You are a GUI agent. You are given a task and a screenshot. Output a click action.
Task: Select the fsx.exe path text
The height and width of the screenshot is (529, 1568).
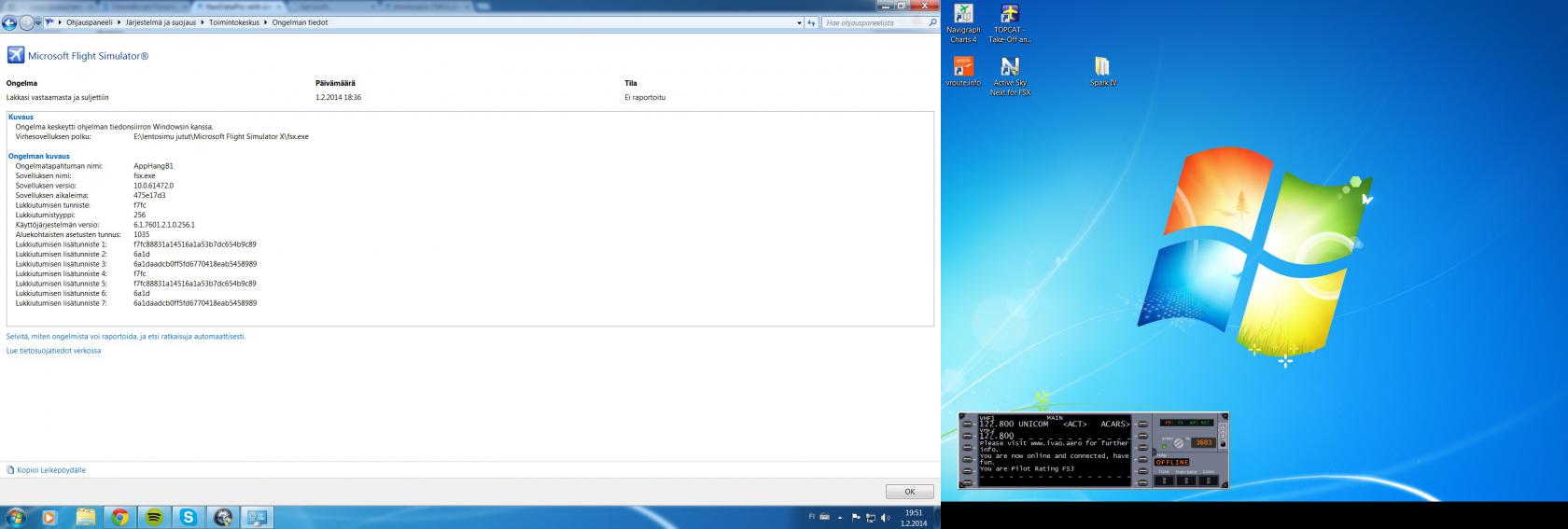point(221,136)
